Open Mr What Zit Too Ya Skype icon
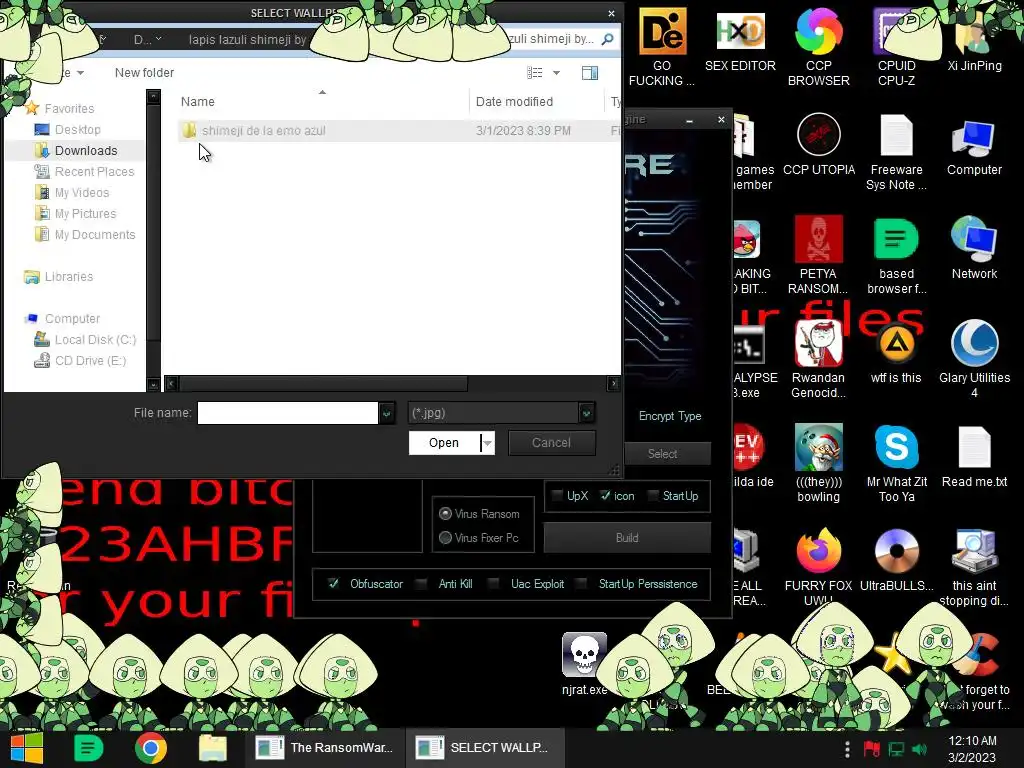 (896, 463)
